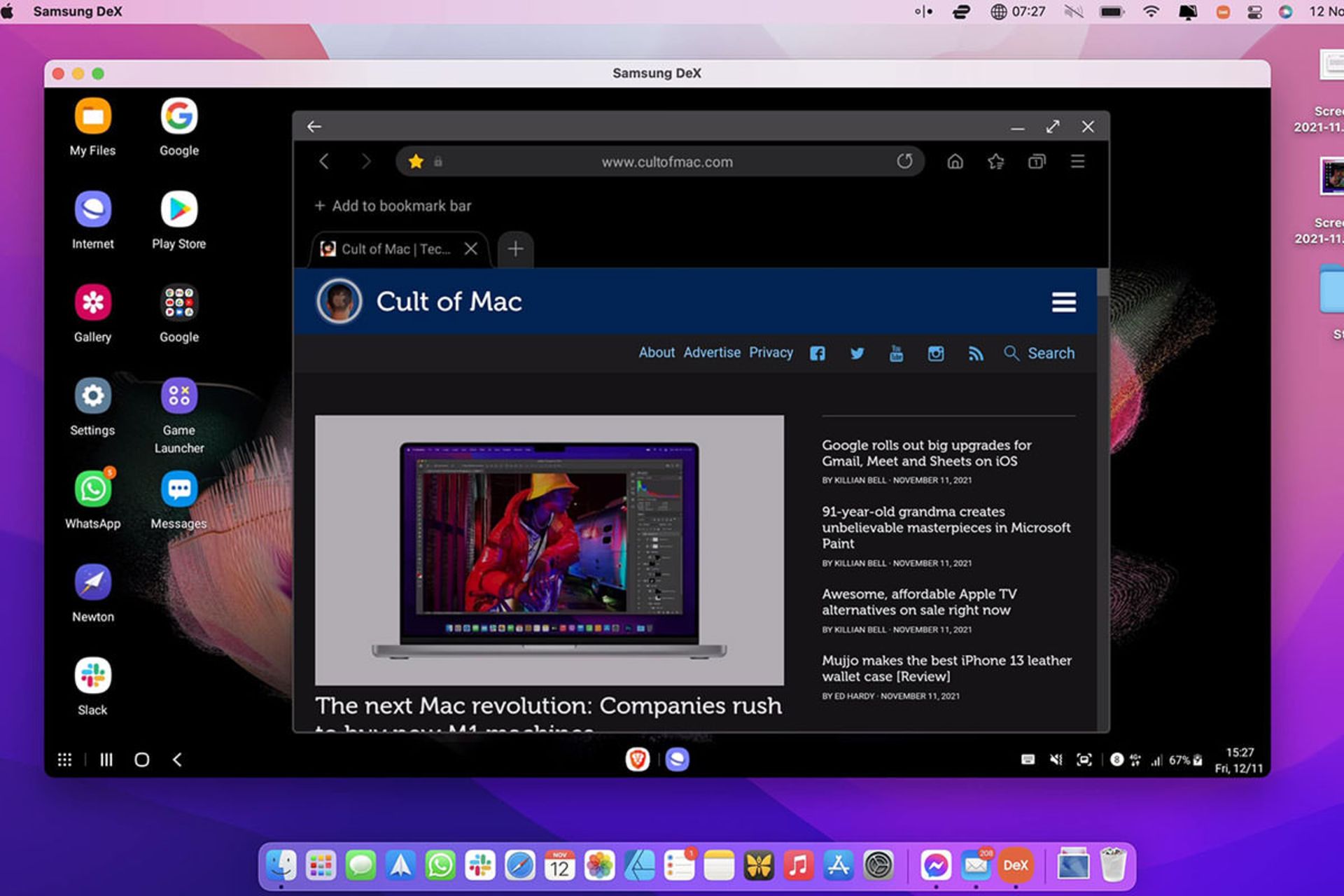Open the bookmarks star-list icon
Image resolution: width=1344 pixels, height=896 pixels.
(995, 162)
